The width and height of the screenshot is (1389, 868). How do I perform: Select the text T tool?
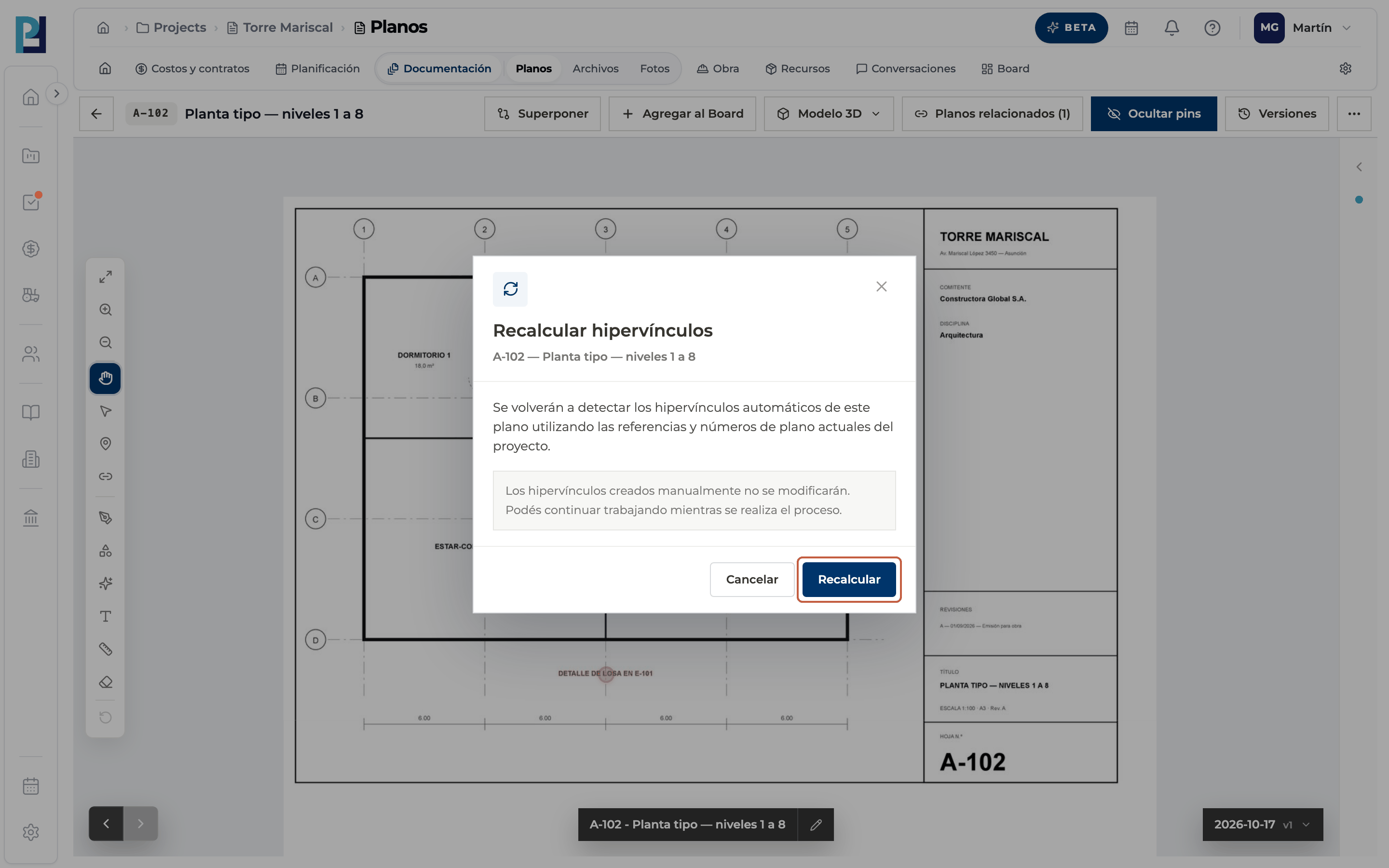[x=105, y=617]
